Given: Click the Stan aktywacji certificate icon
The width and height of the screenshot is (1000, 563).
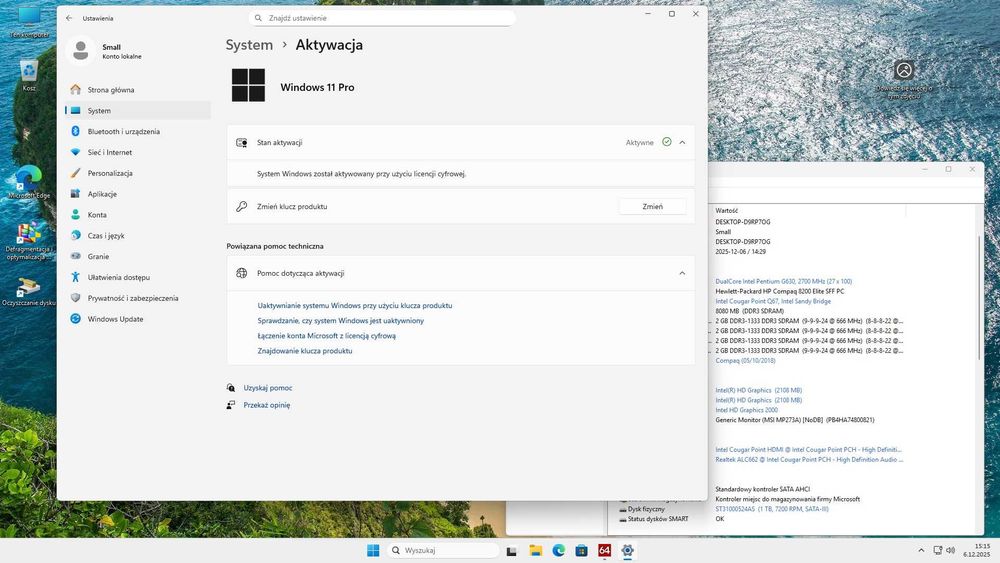Looking at the screenshot, I should [242, 143].
